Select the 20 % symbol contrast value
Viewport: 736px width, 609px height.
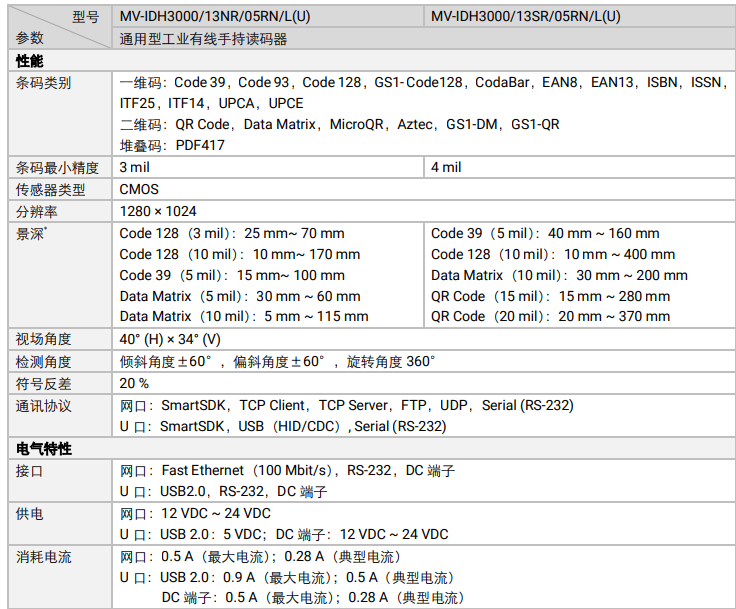[134, 383]
